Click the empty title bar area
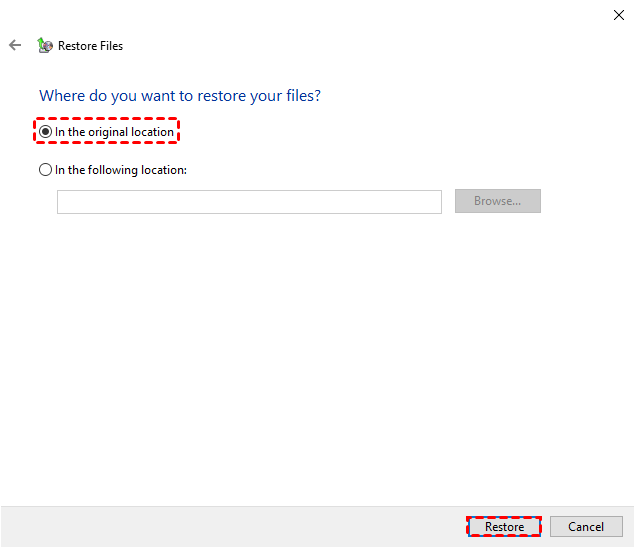Viewport: 635px width, 548px height. pyautogui.click(x=300, y=15)
